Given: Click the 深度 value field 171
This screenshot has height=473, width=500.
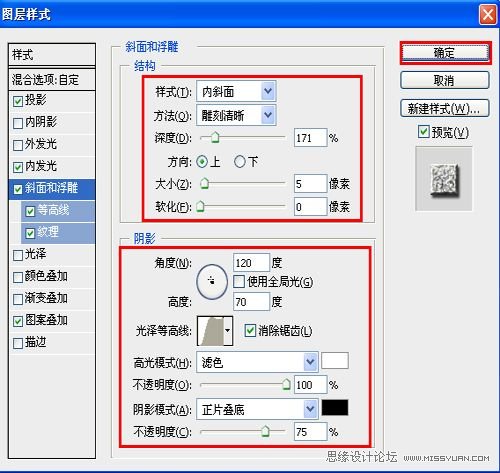Looking at the screenshot, I should tap(310, 138).
